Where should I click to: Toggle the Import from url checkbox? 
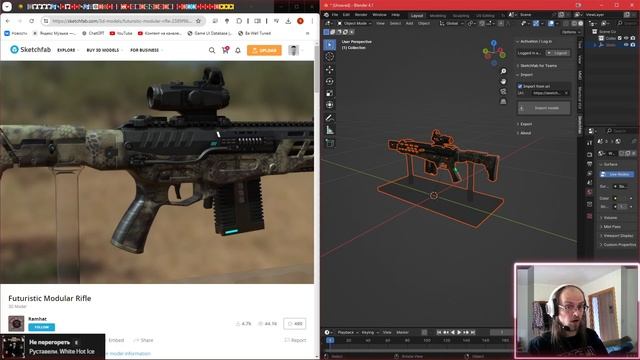point(520,86)
